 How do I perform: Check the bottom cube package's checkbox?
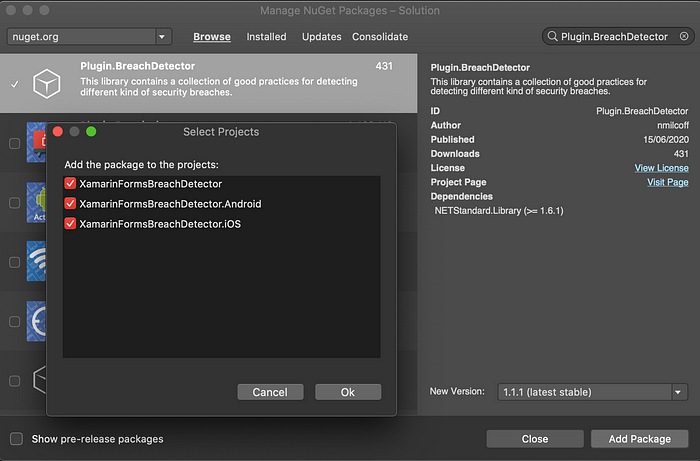[15, 381]
